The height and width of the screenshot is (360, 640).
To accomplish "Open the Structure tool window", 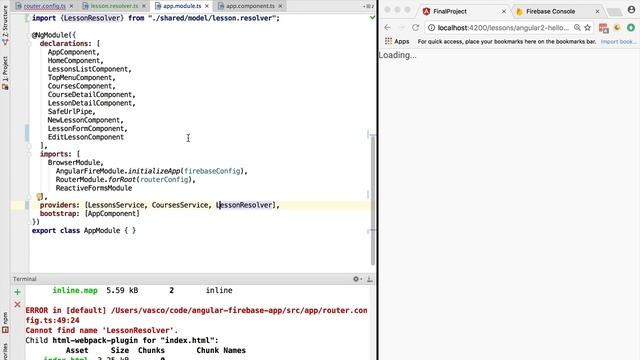I will [5, 24].
